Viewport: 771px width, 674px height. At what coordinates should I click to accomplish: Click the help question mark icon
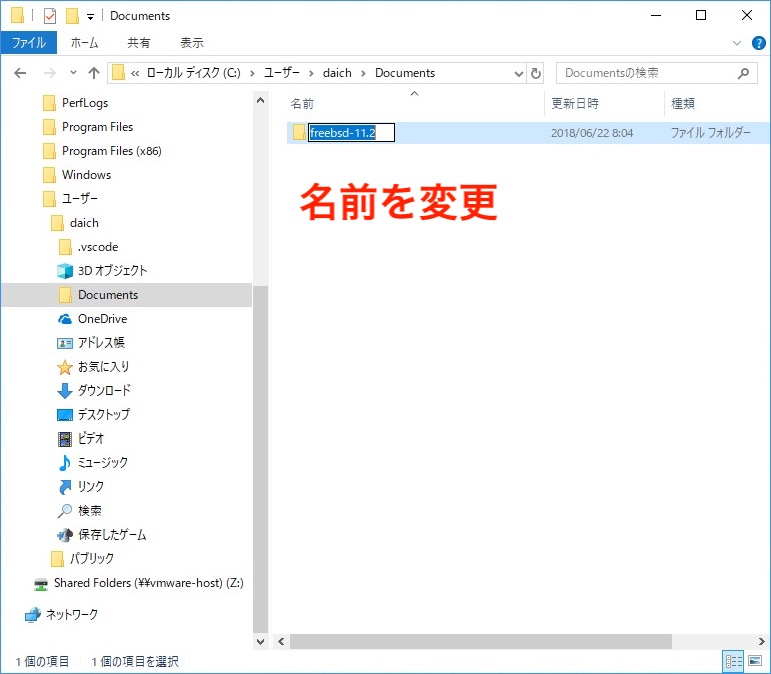click(x=758, y=43)
